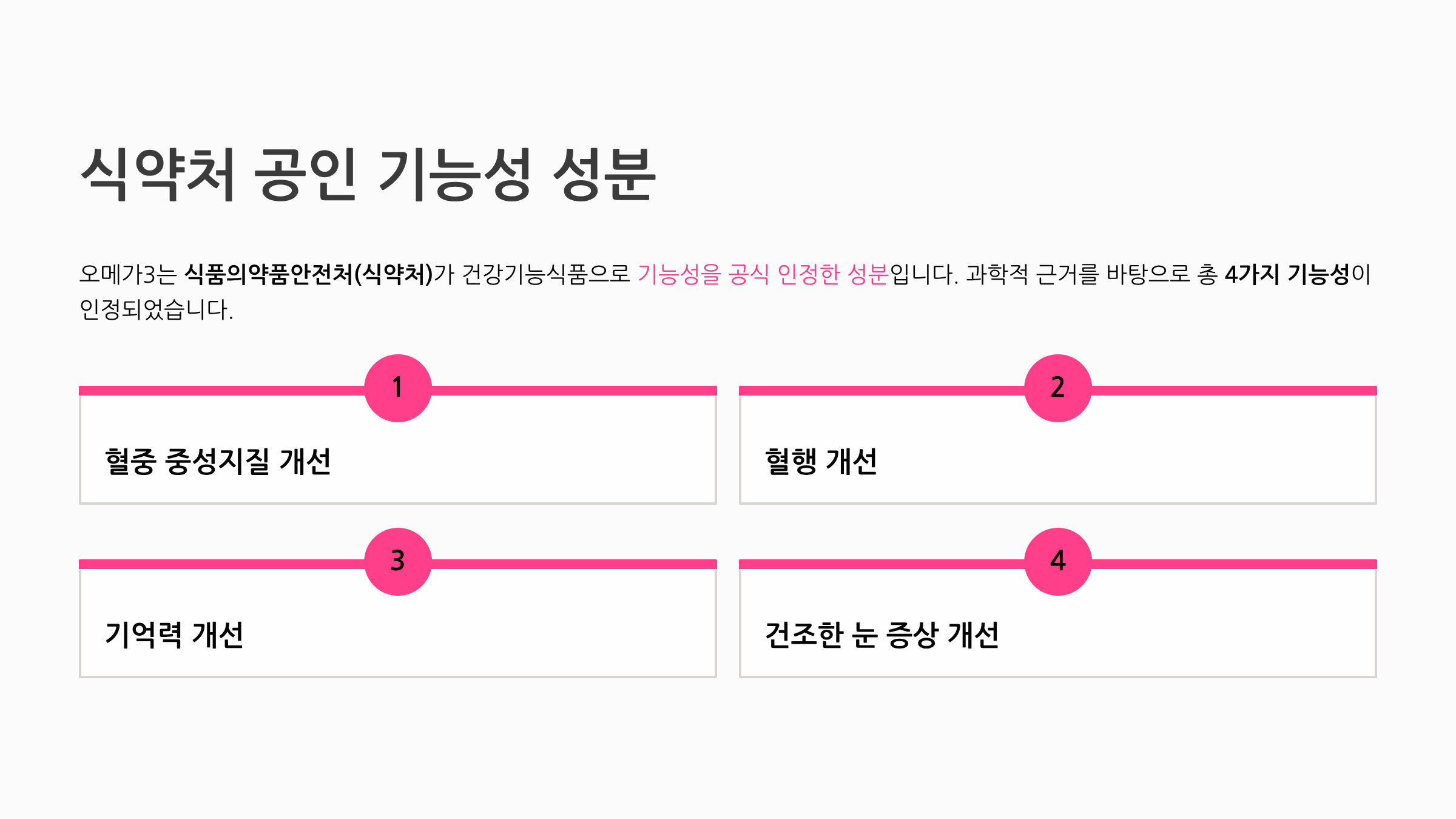This screenshot has width=1456, height=819.
Task: Click the title 식약처 공인 기능성 성분
Action: coord(368,174)
